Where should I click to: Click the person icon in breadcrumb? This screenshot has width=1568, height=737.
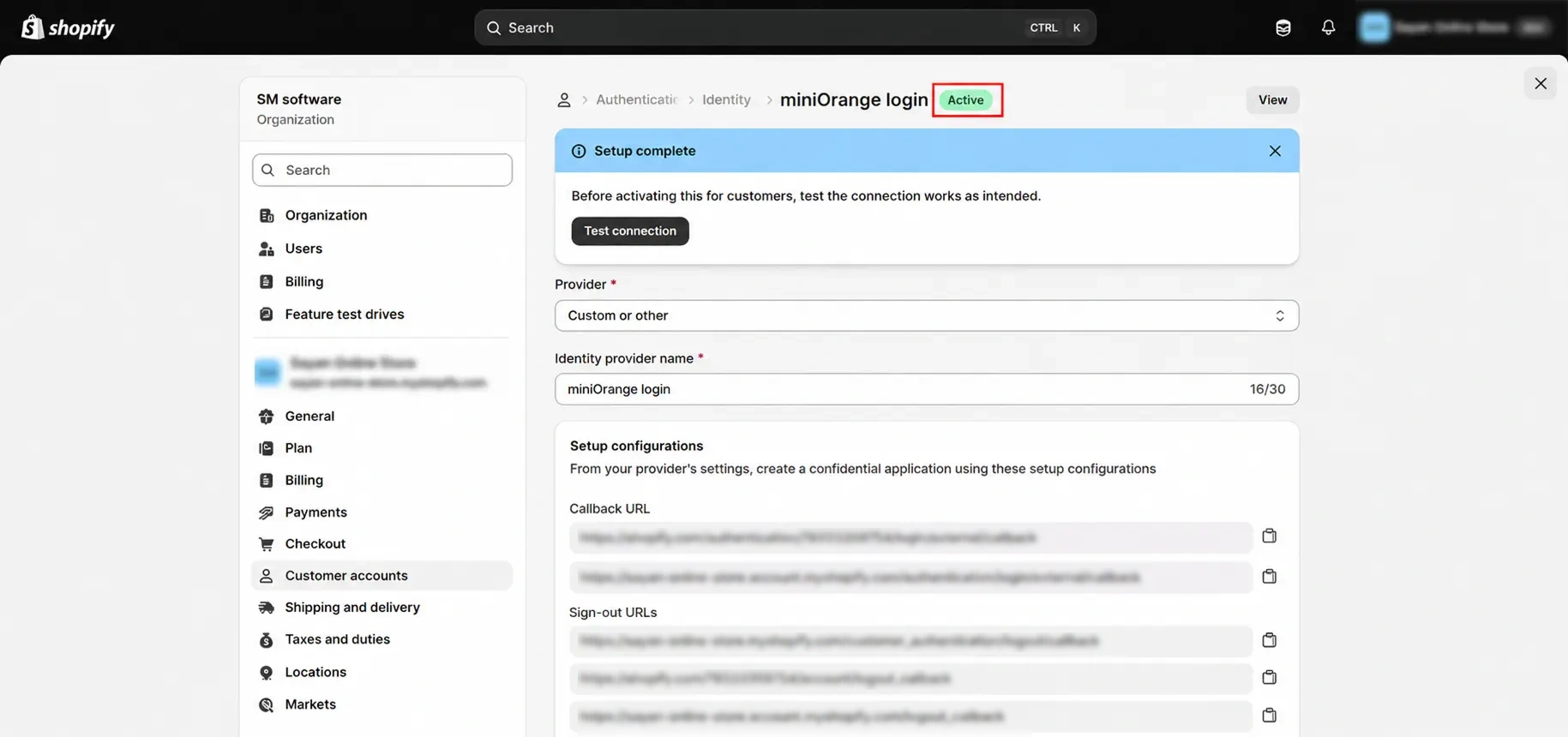pyautogui.click(x=564, y=100)
